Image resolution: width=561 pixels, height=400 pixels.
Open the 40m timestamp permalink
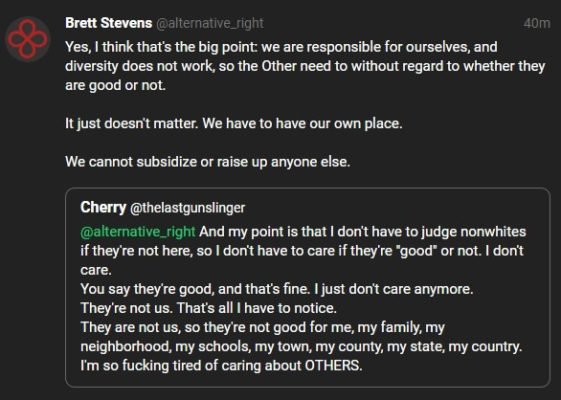click(537, 23)
